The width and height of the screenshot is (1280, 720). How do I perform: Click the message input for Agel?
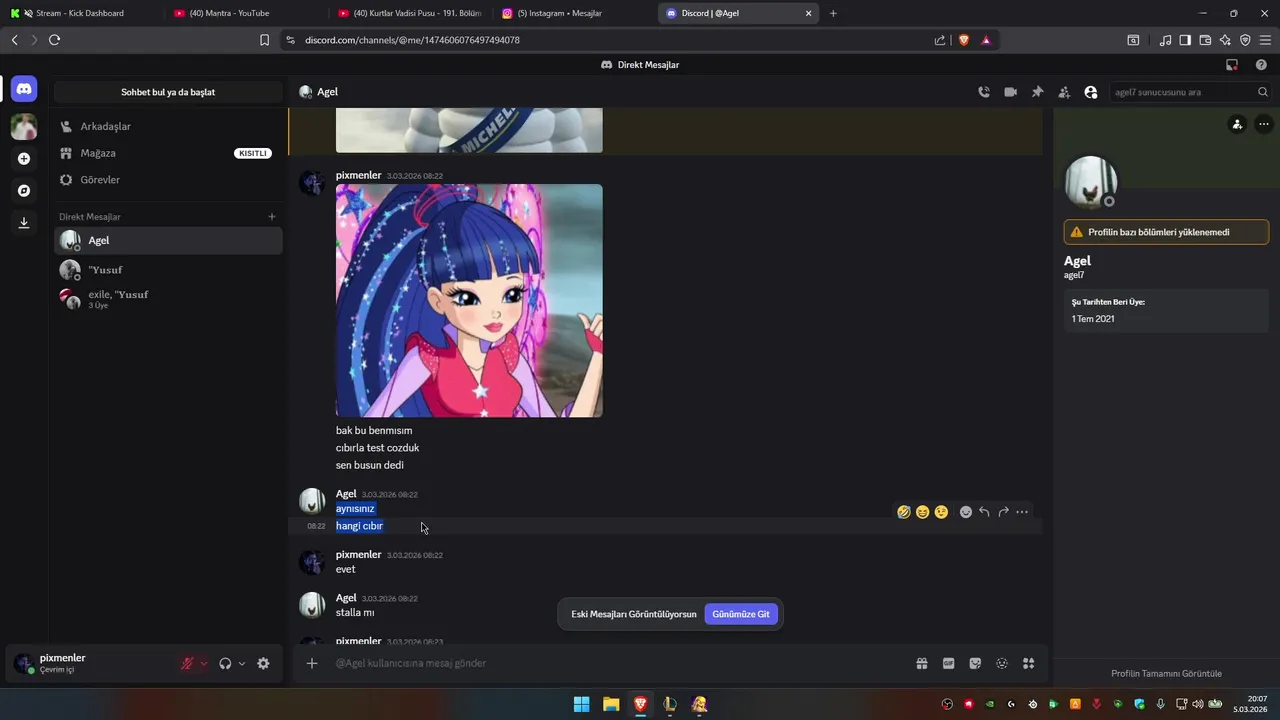[x=620, y=663]
